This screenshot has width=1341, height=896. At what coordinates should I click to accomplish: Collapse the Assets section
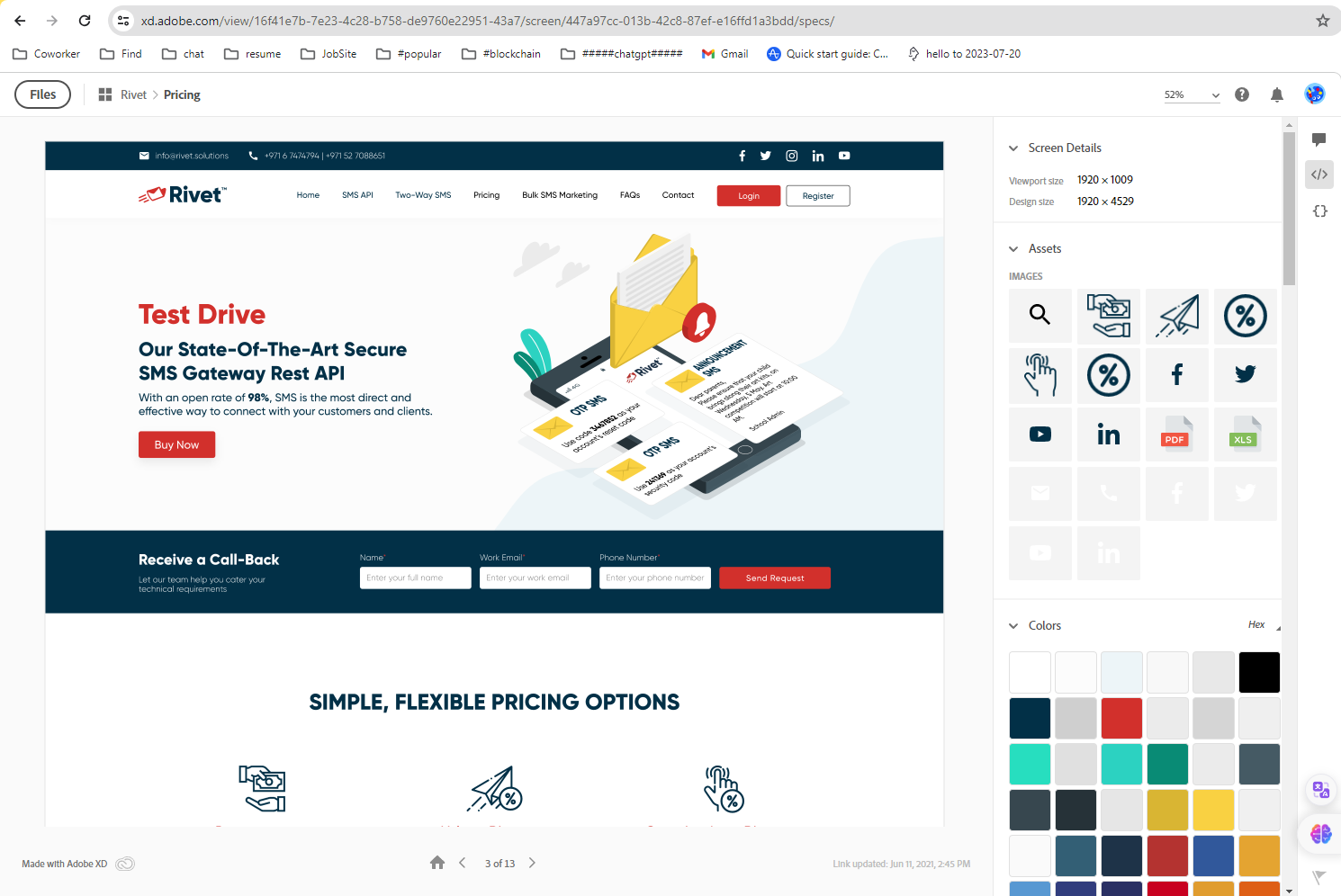tap(1013, 249)
